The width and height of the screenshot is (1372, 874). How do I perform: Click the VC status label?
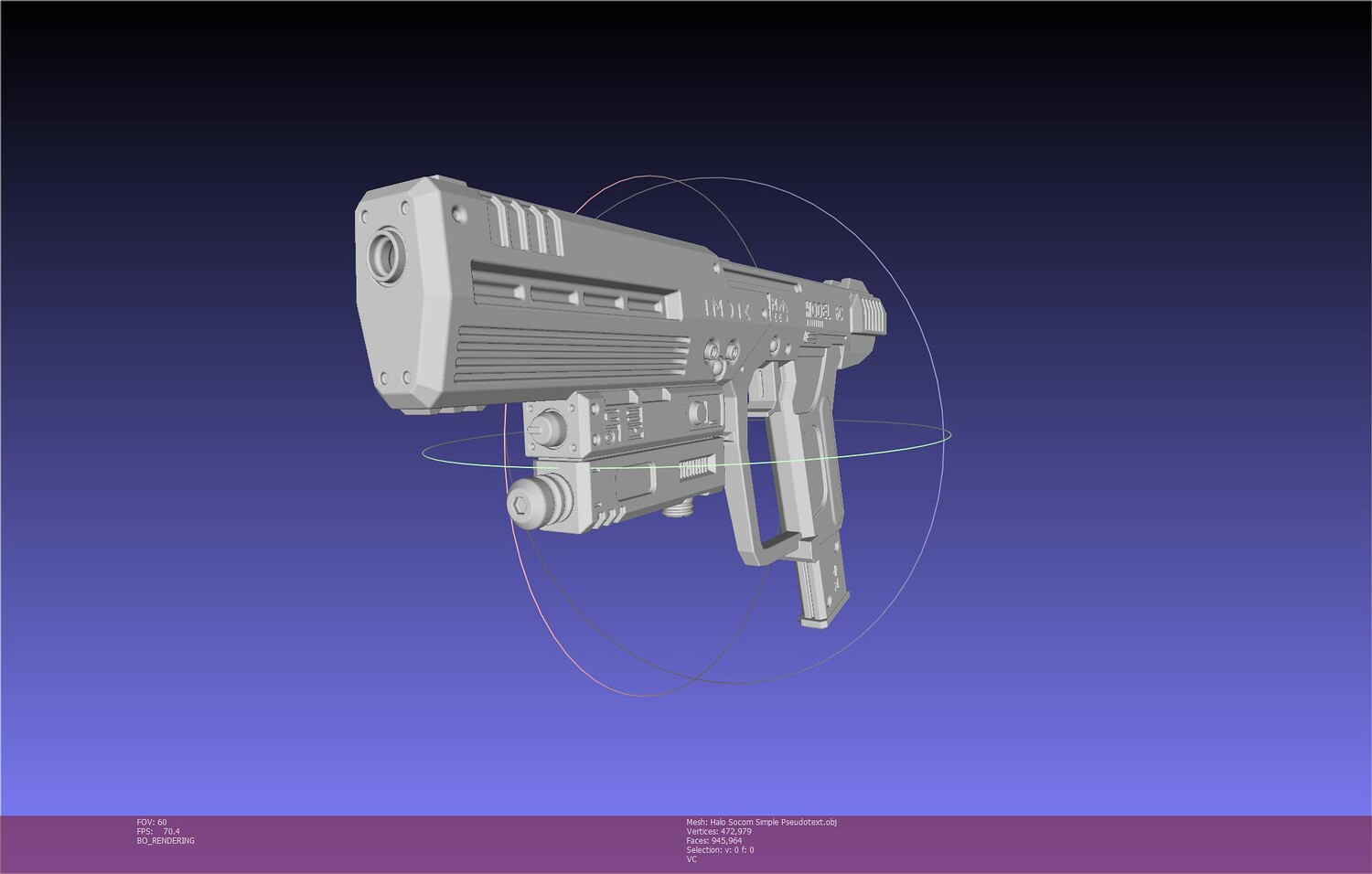click(691, 859)
